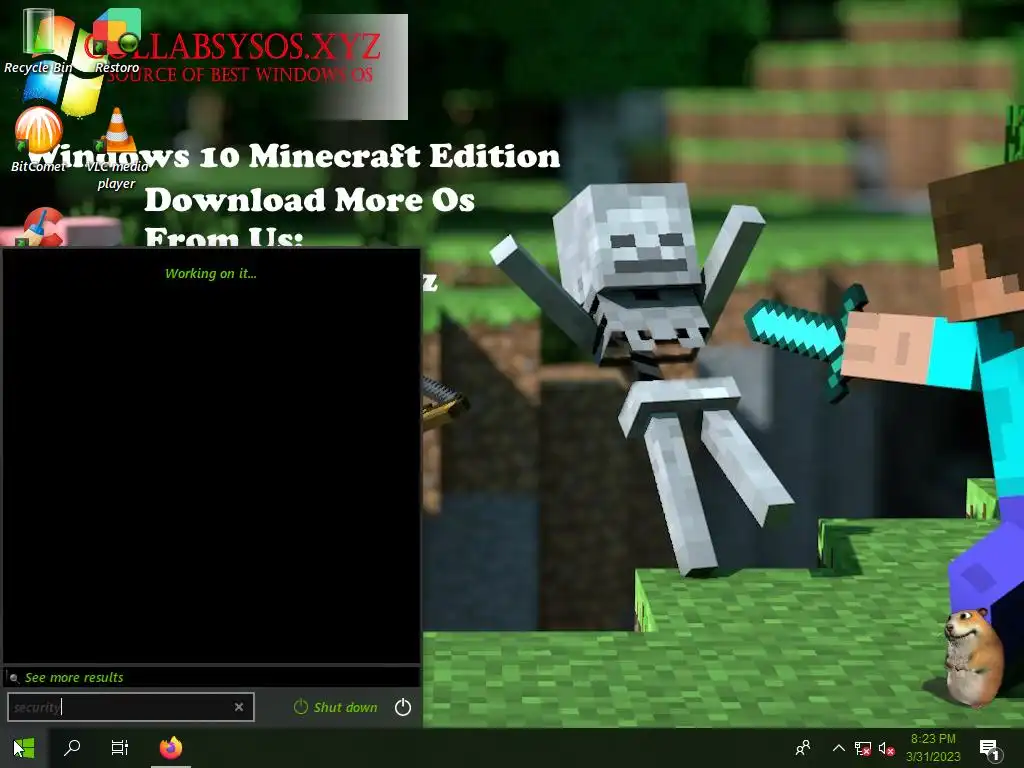
Task: Open the Restoro desktop shortcut
Action: [x=117, y=40]
